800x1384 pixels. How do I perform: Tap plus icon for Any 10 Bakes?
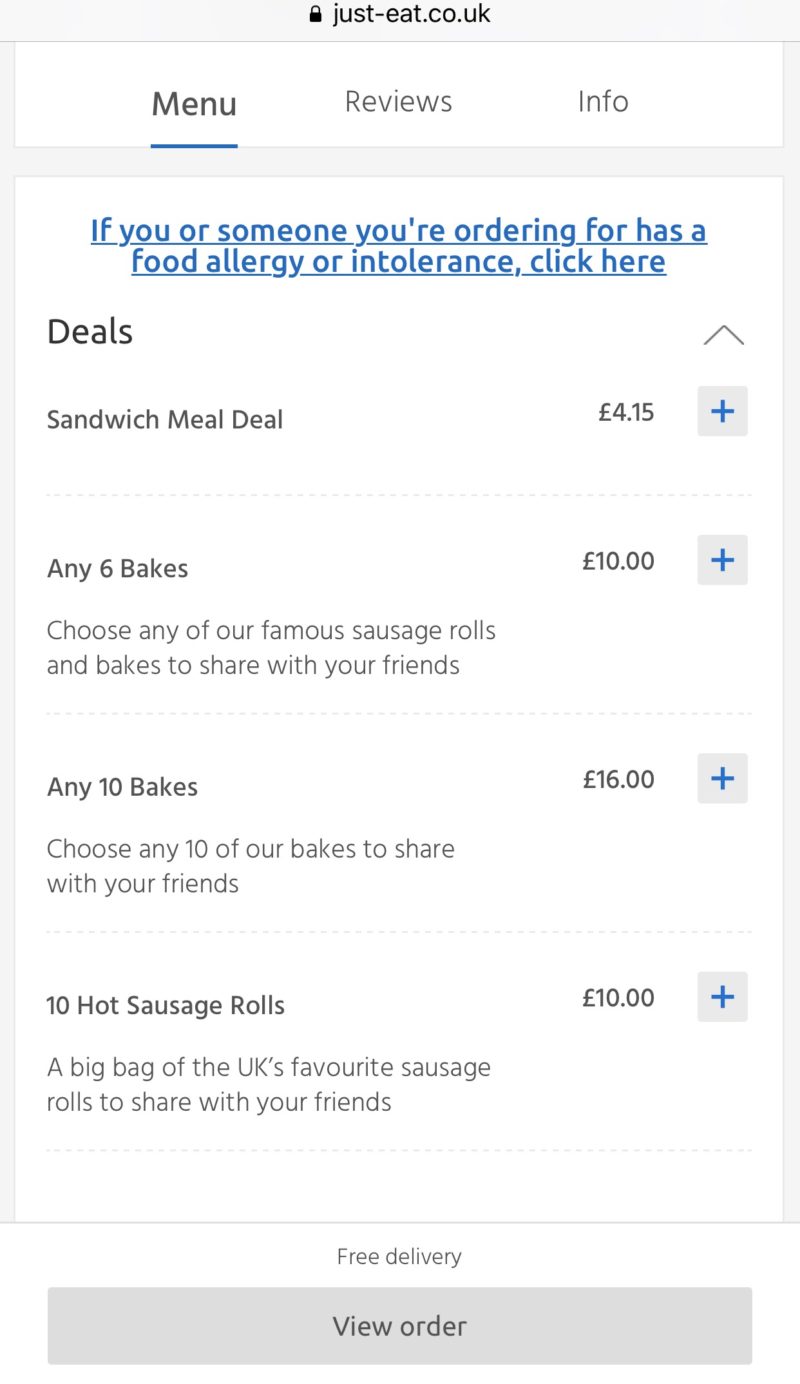click(x=722, y=779)
